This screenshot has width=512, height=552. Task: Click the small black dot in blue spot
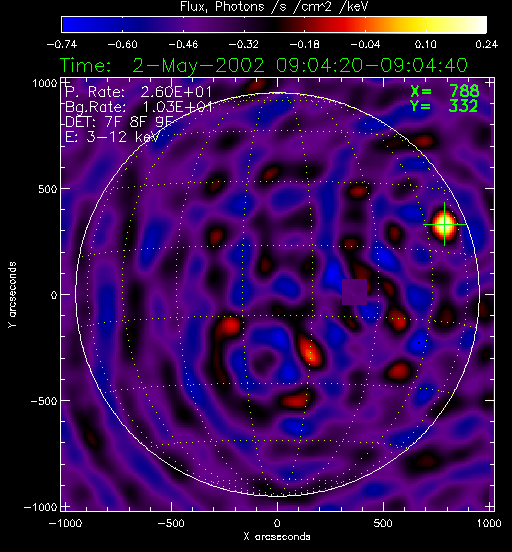pos(419,343)
